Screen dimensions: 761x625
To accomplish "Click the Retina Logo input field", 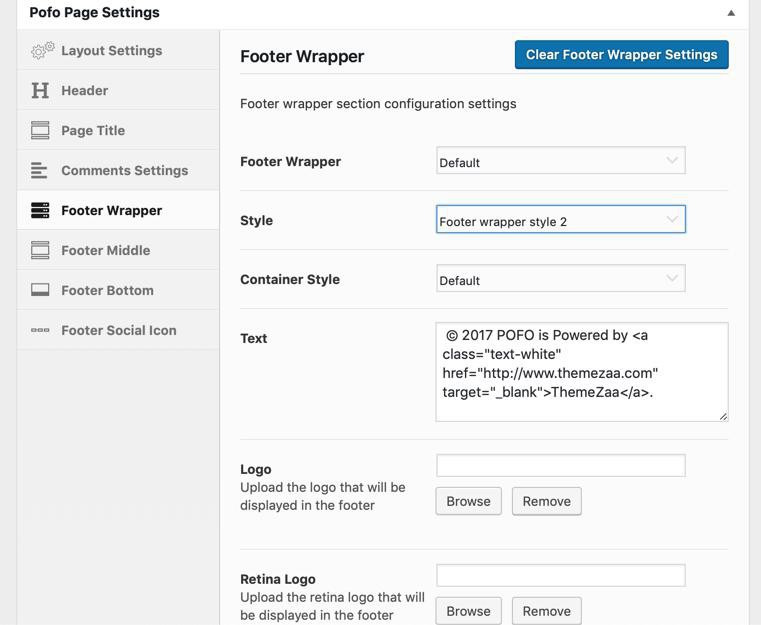I will [560, 575].
